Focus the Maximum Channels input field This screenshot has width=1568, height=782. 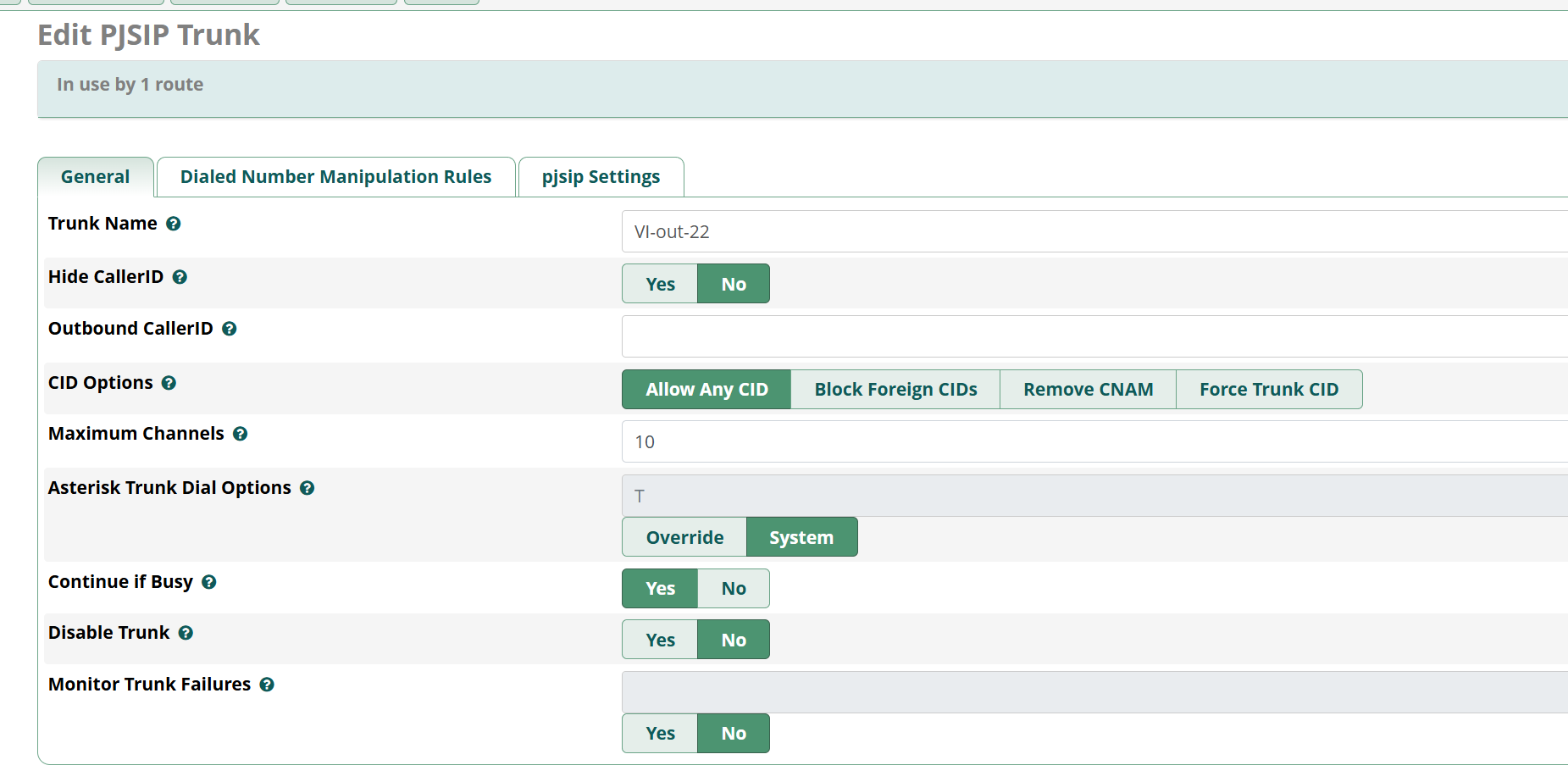click(1093, 442)
